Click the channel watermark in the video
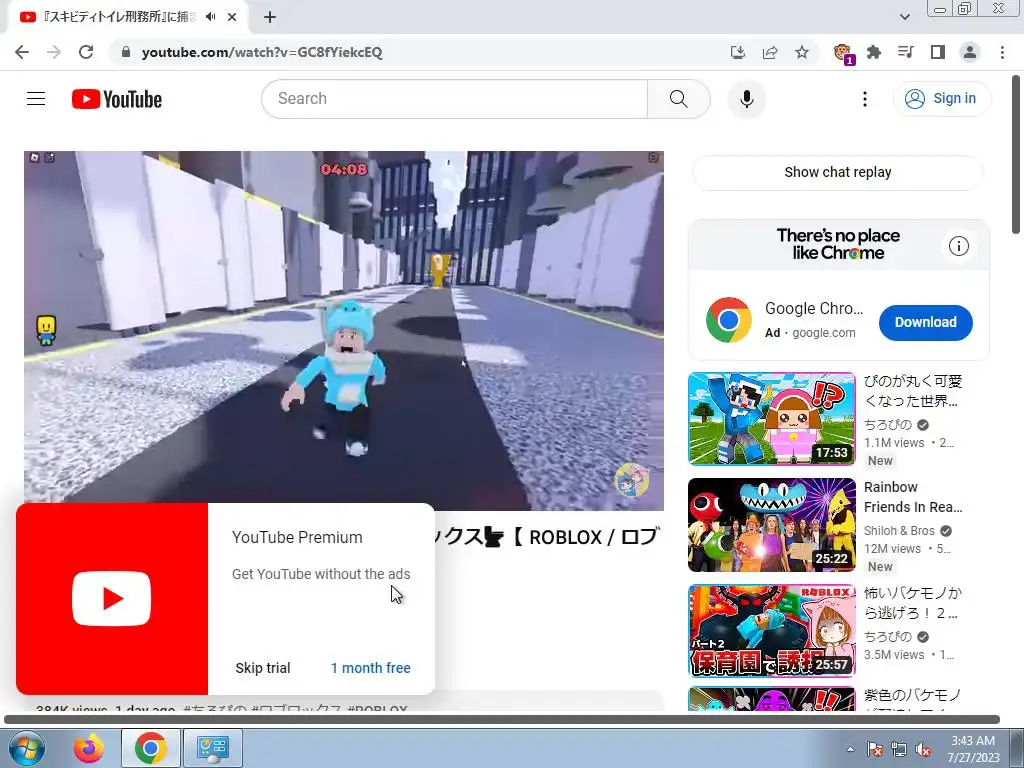This screenshot has width=1024, height=768. coord(632,480)
